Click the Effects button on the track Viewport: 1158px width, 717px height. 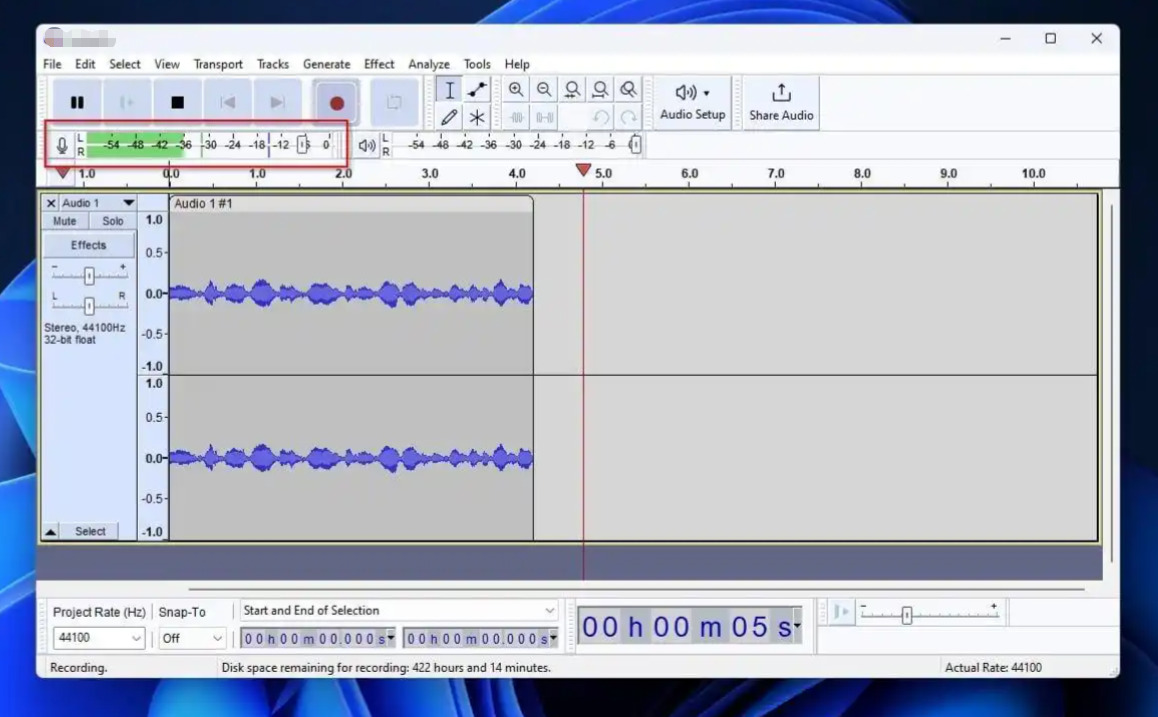pos(89,245)
